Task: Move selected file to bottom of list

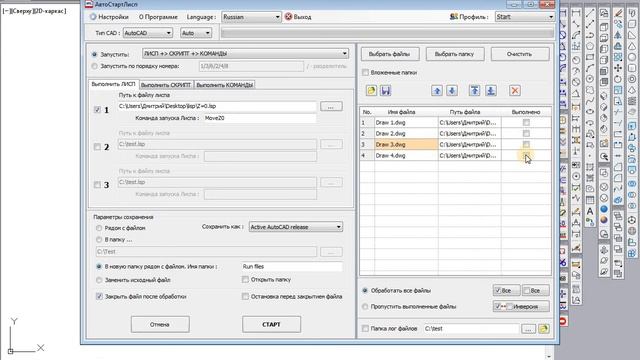Action: pos(491,90)
